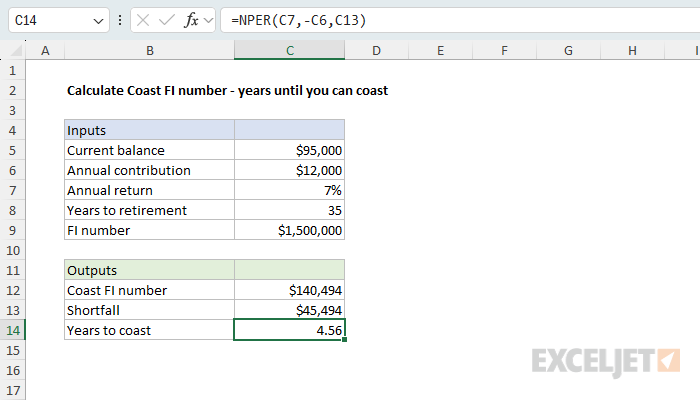Viewport: 700px width, 400px height.
Task: Select row 10 header
Action: point(12,250)
